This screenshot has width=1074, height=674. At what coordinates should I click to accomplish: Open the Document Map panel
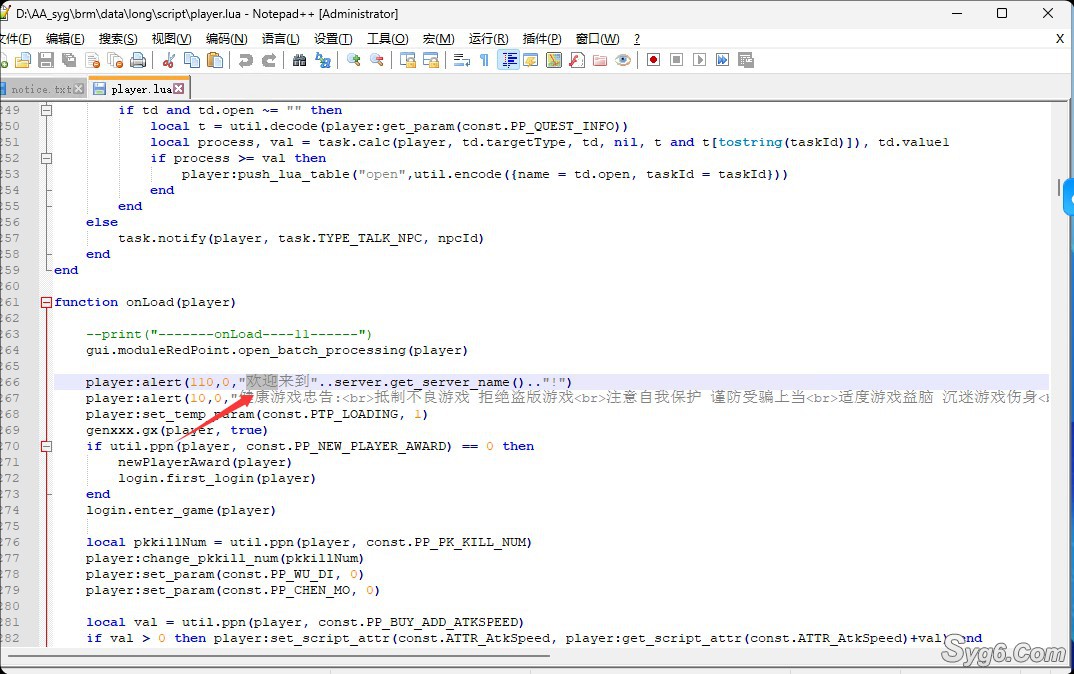(554, 60)
